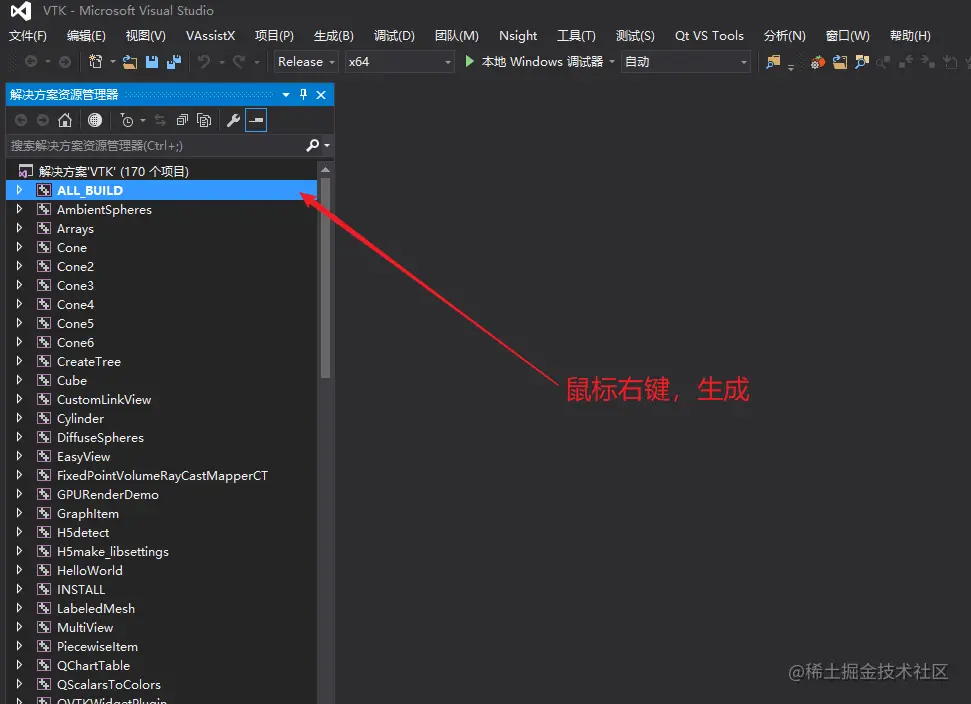
Task: Open the search options dropdown arrow
Action: (327, 146)
